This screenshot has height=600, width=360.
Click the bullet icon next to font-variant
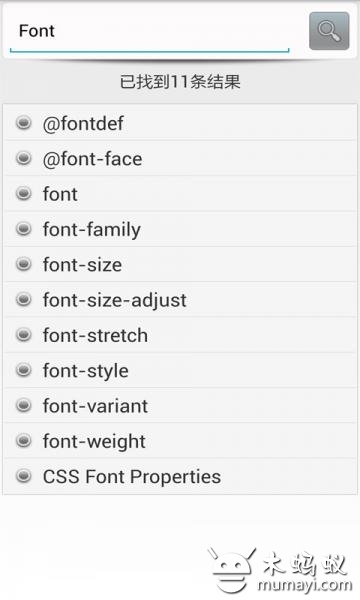tap(24, 405)
